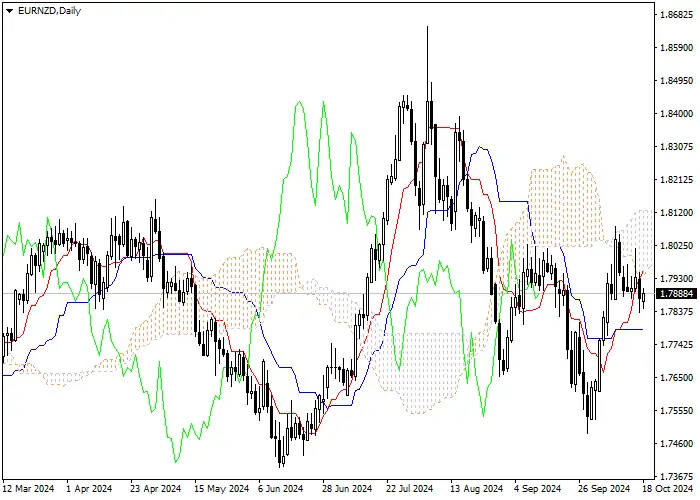Click the 15 May 2024 date label
Viewport: 700px width, 500px height.
221,489
